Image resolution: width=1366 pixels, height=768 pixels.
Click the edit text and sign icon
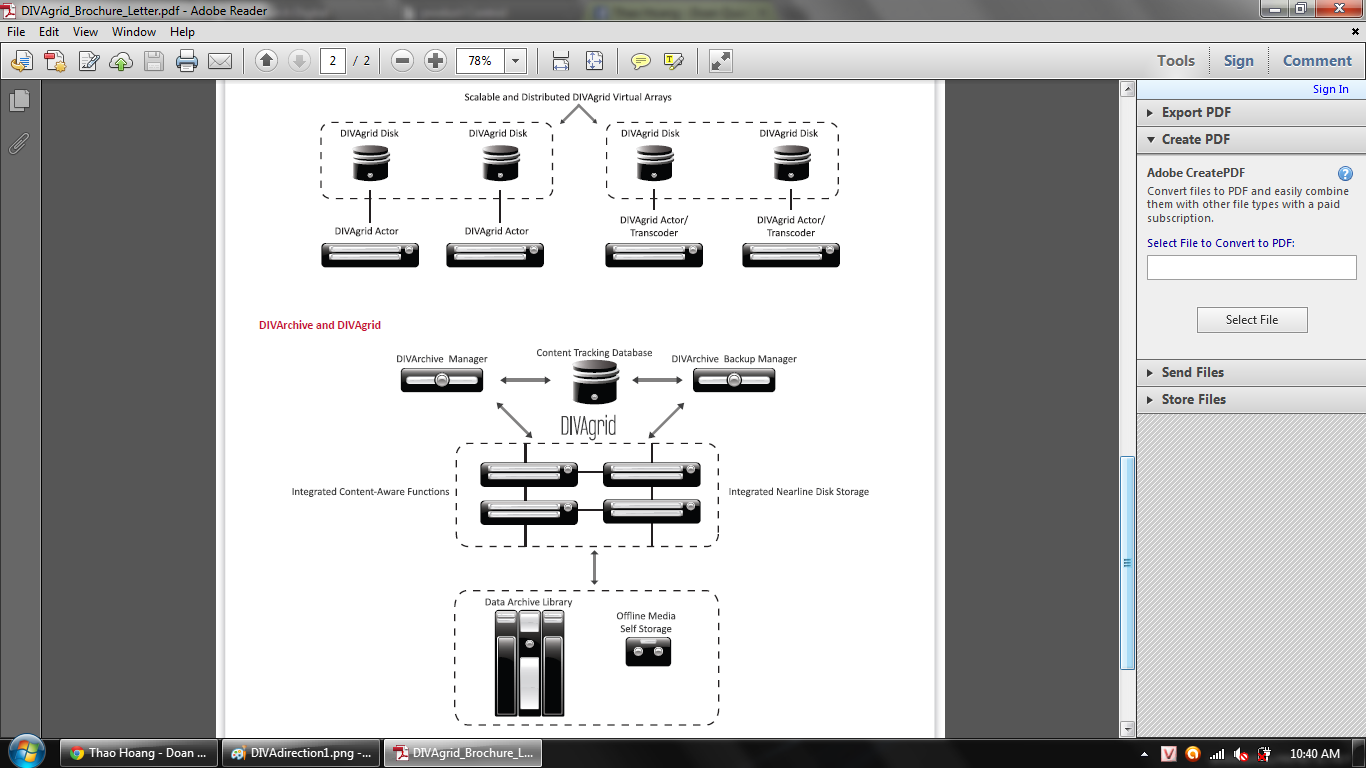tap(88, 61)
